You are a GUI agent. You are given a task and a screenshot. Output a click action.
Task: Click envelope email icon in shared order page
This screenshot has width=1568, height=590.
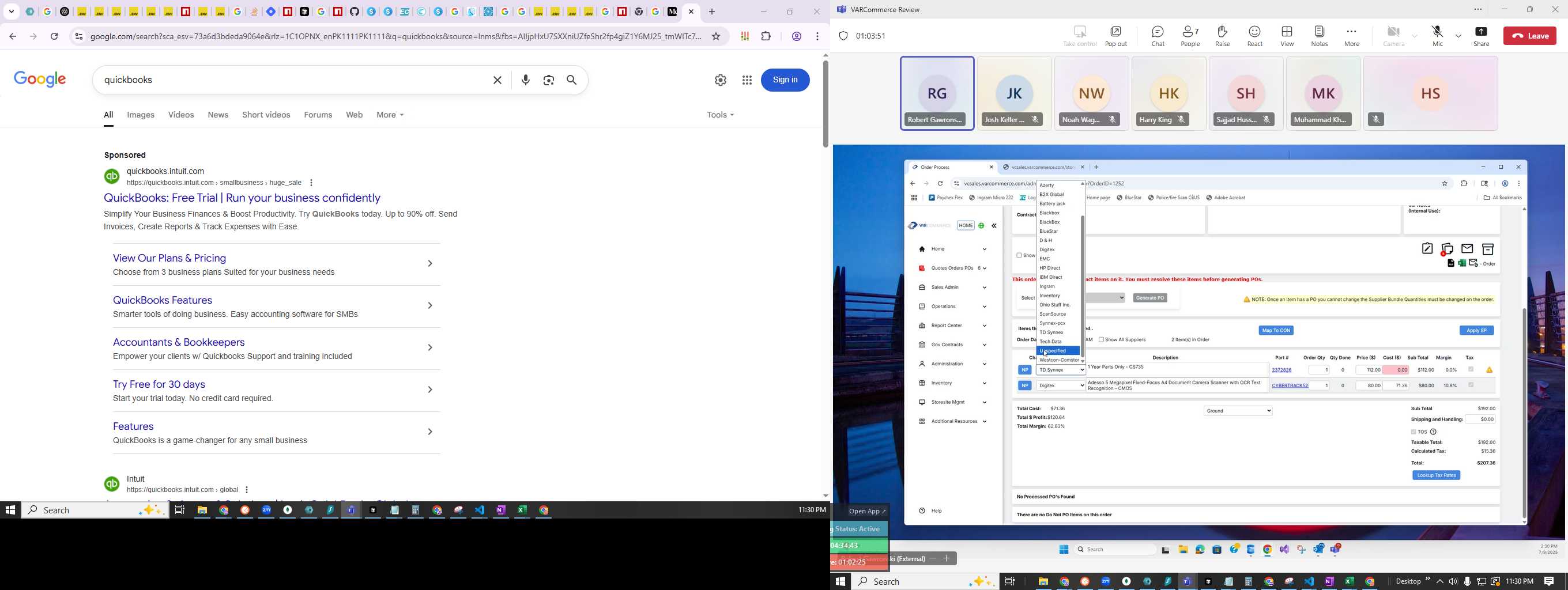coord(1468,249)
